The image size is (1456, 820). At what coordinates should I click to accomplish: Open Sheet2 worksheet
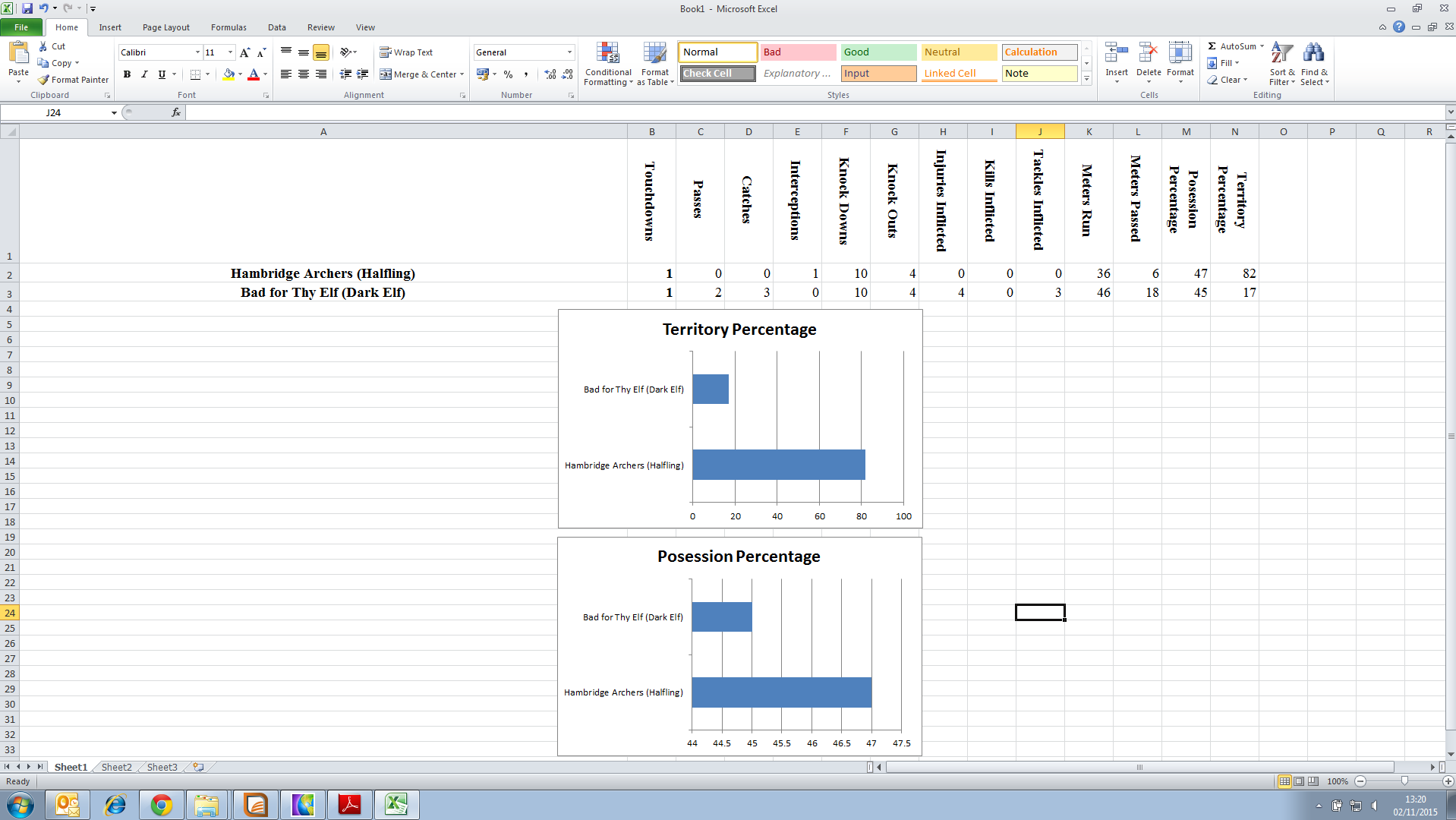point(115,767)
